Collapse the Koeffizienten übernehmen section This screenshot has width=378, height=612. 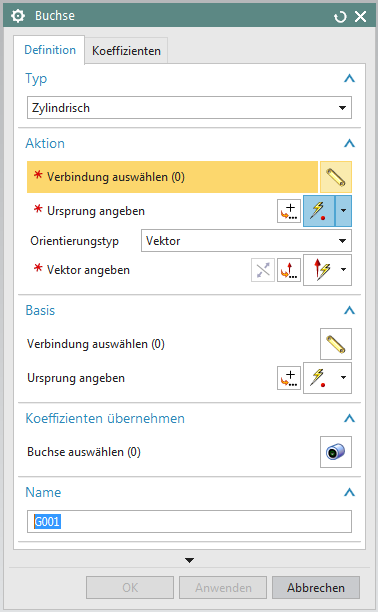pos(349,418)
